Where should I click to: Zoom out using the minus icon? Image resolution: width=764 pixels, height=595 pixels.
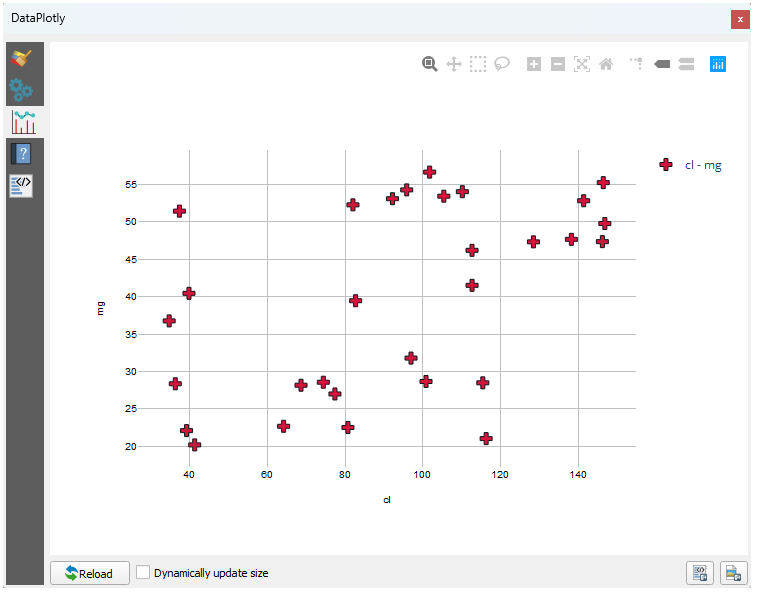[x=558, y=64]
